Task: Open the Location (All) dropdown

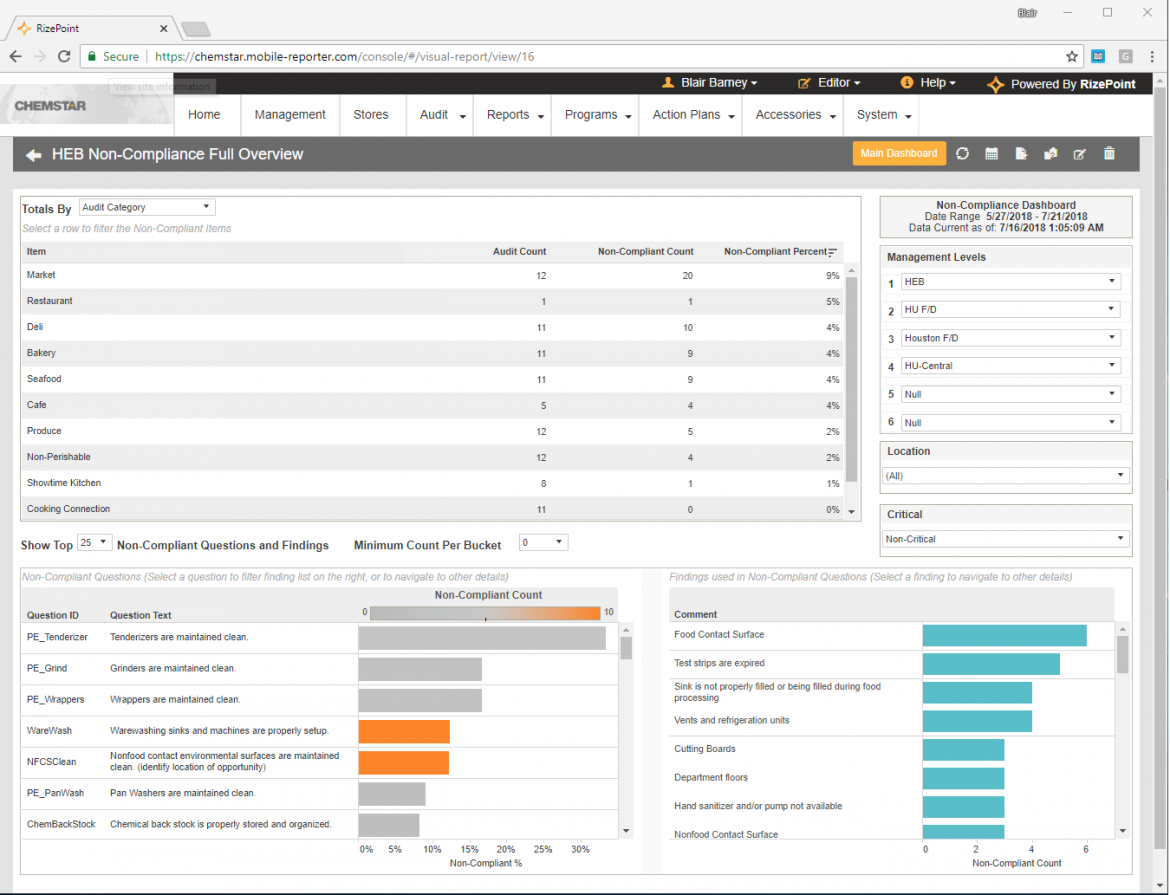Action: (x=1005, y=476)
